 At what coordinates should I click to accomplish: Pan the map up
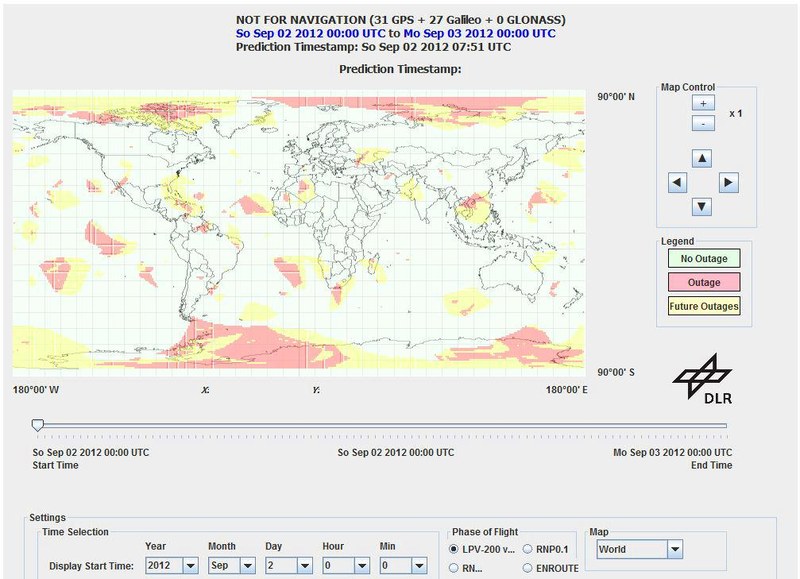click(x=702, y=158)
